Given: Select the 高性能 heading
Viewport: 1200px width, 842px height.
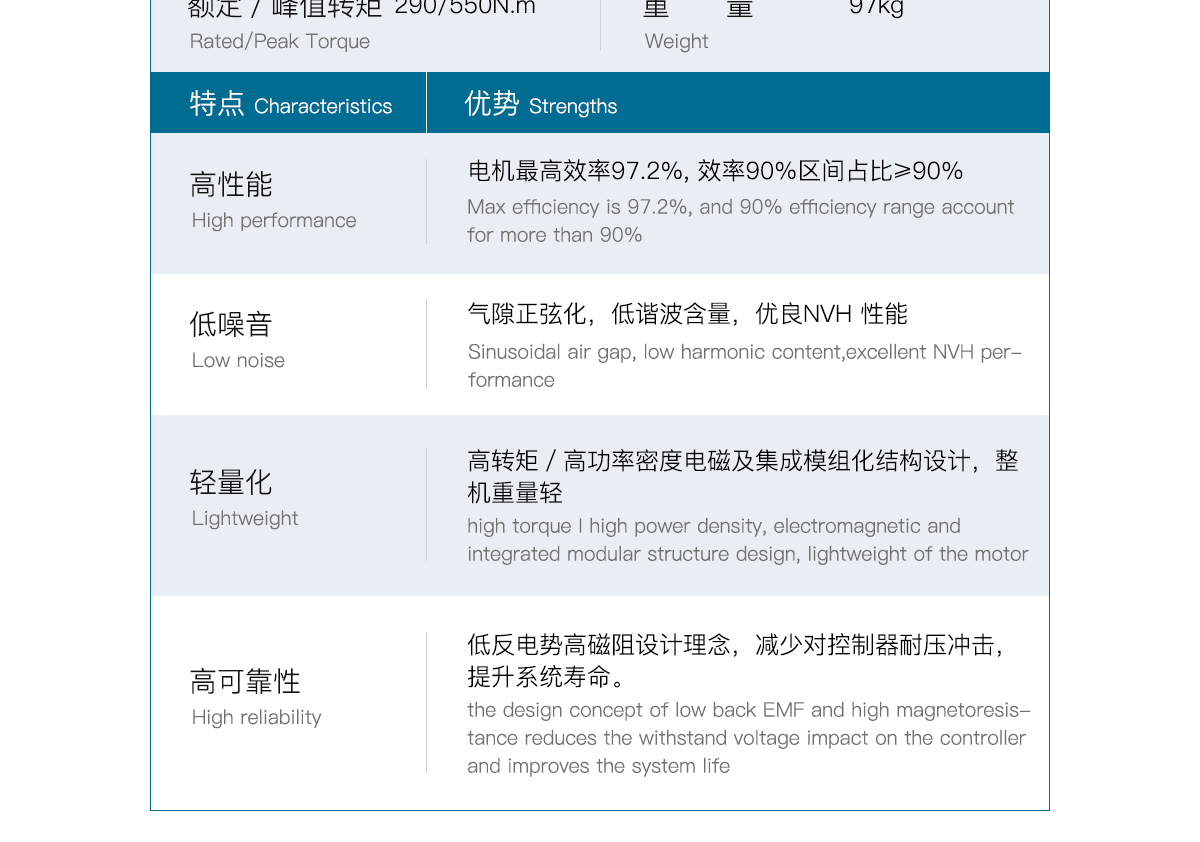Looking at the screenshot, I should 231,185.
